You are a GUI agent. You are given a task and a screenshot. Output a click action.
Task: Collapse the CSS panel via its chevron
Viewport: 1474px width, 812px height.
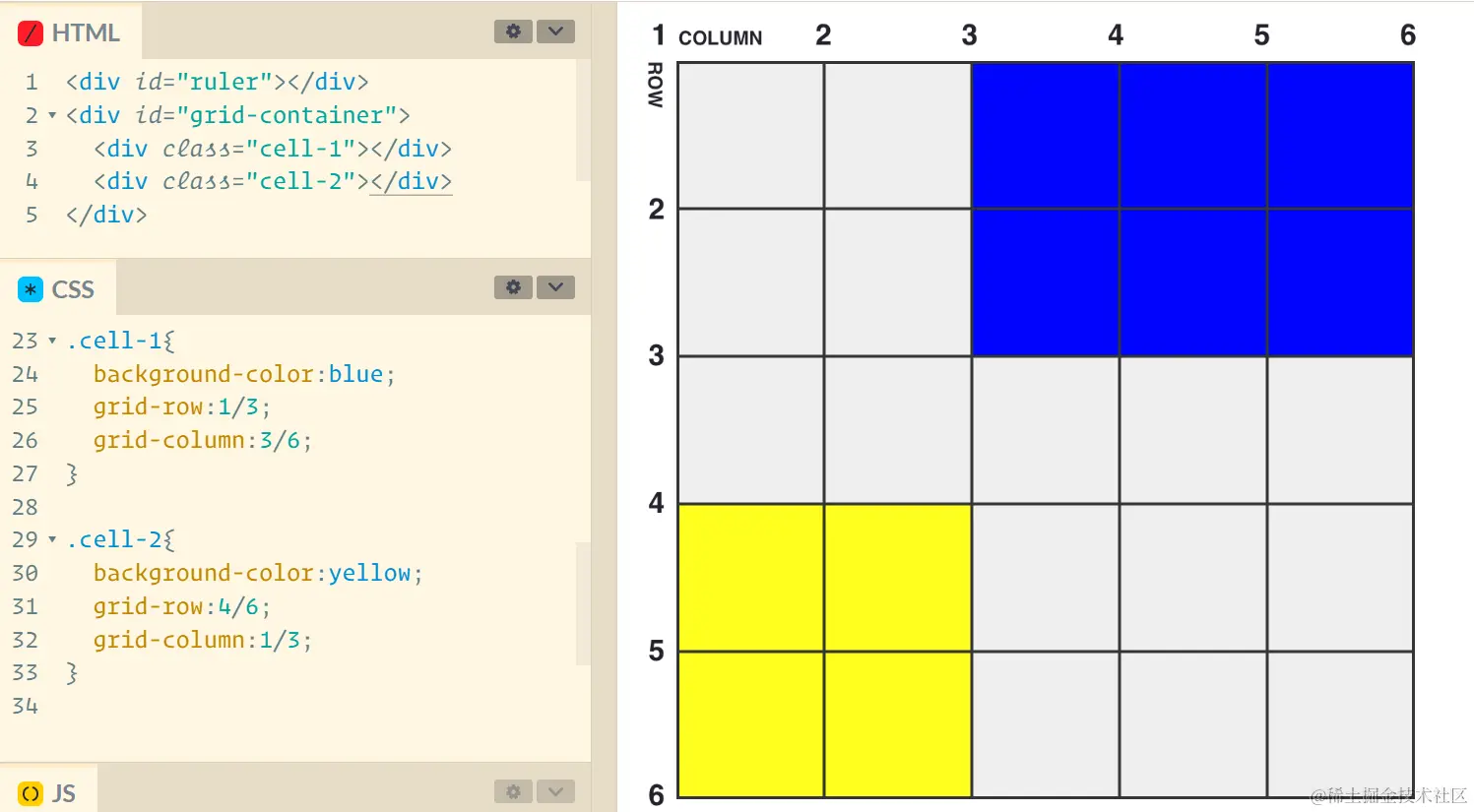[555, 286]
